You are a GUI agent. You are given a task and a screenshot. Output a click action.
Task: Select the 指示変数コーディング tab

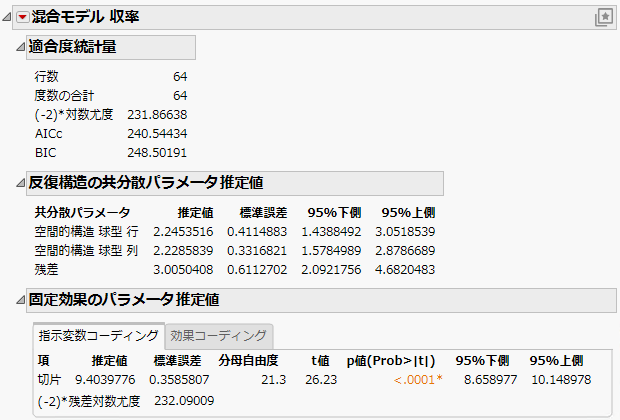(98, 336)
